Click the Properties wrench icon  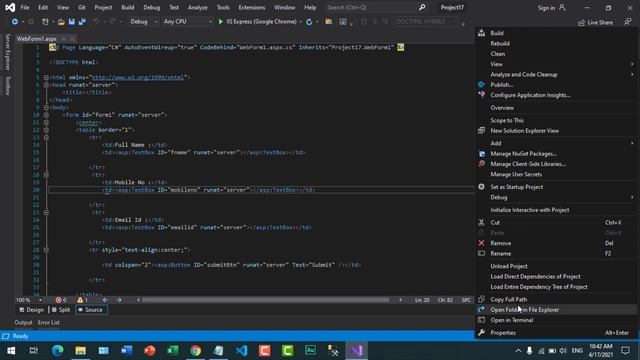click(482, 333)
